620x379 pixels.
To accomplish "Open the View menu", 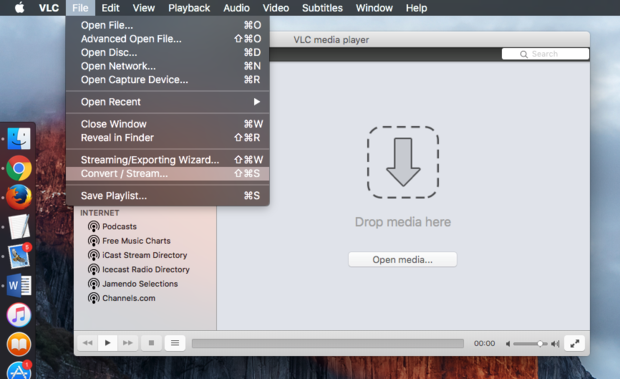I will click(x=144, y=8).
